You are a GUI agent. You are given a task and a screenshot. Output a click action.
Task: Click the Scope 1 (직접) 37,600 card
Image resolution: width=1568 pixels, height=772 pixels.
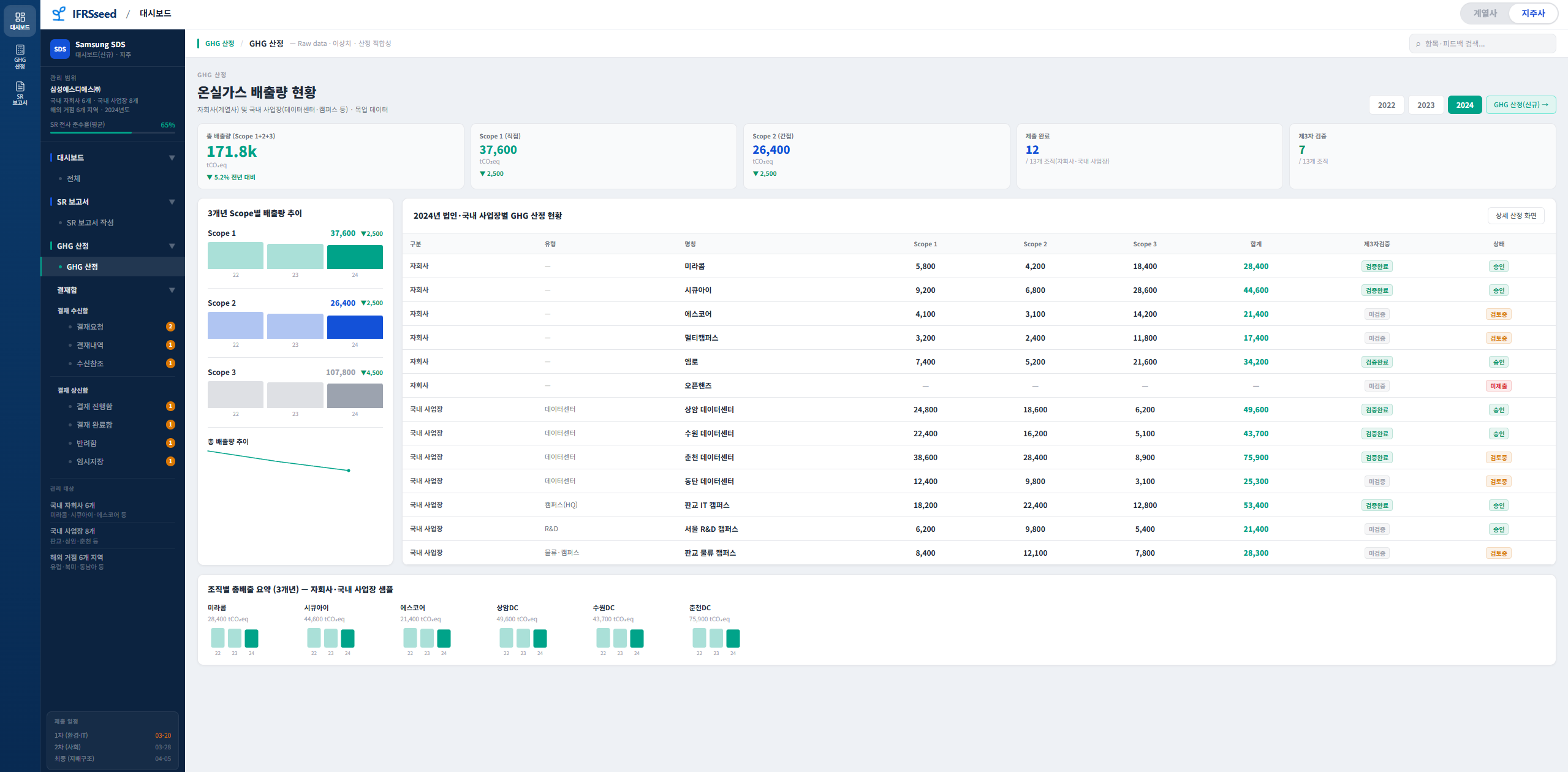coord(603,156)
